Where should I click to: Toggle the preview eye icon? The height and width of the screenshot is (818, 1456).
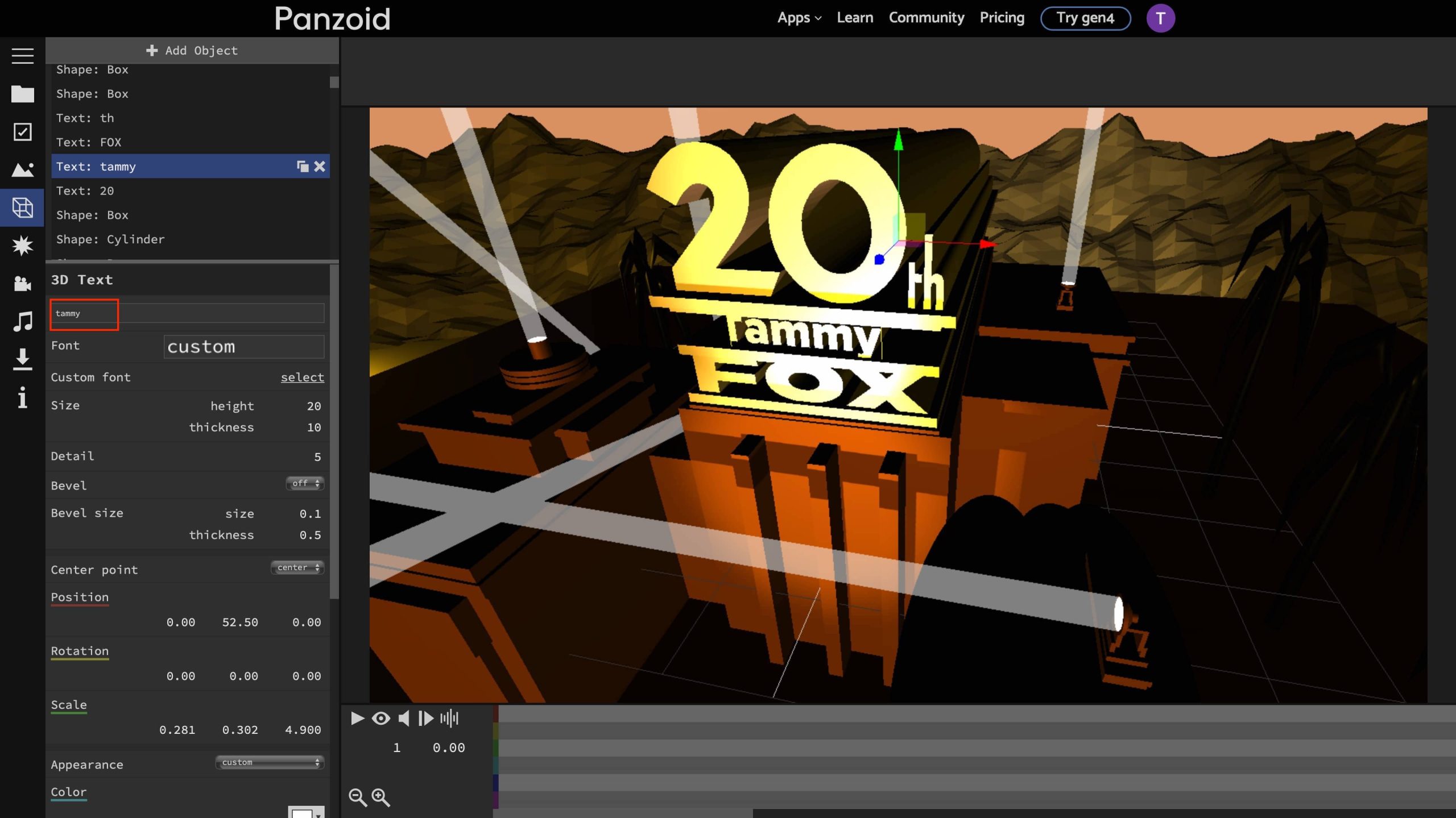tap(380, 719)
